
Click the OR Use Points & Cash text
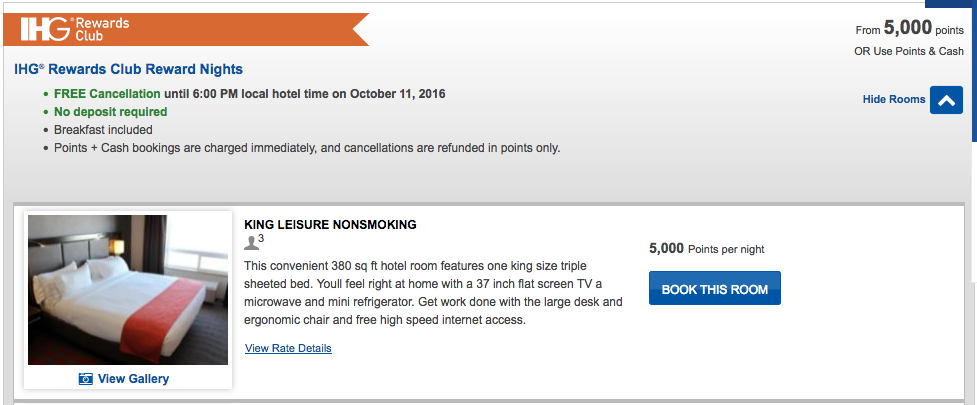click(908, 51)
